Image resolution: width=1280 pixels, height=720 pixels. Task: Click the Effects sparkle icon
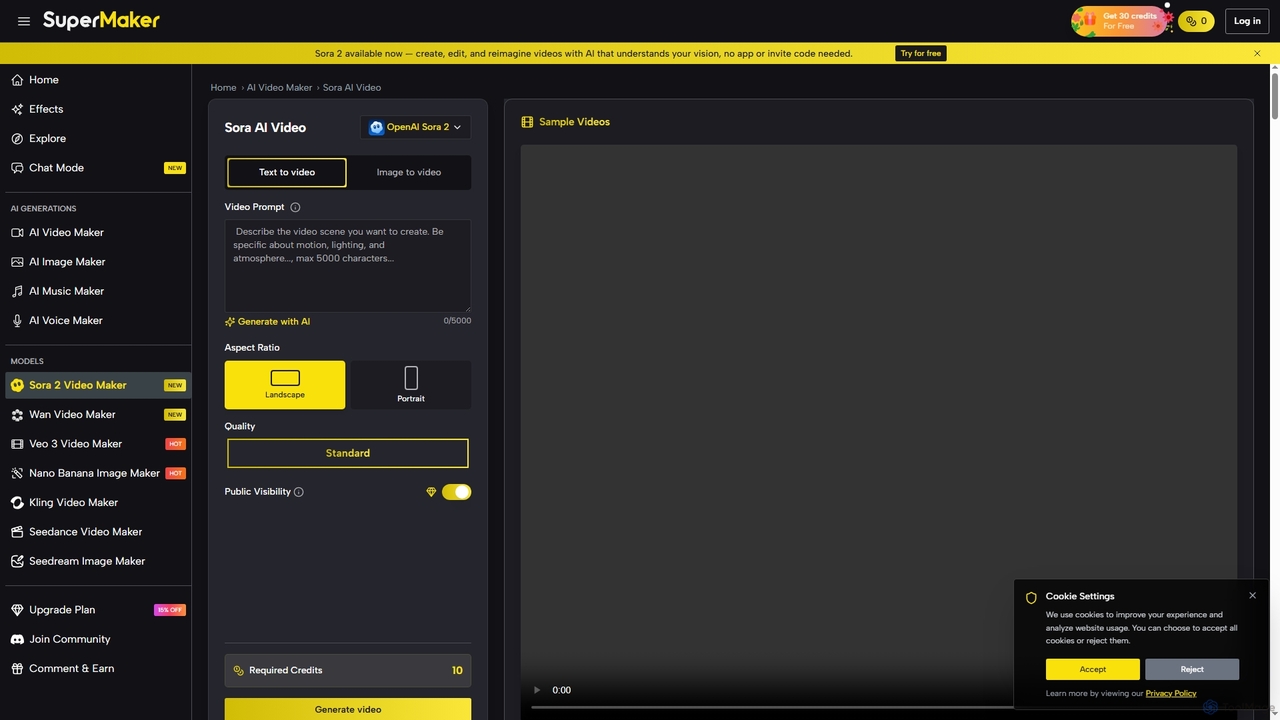click(17, 109)
